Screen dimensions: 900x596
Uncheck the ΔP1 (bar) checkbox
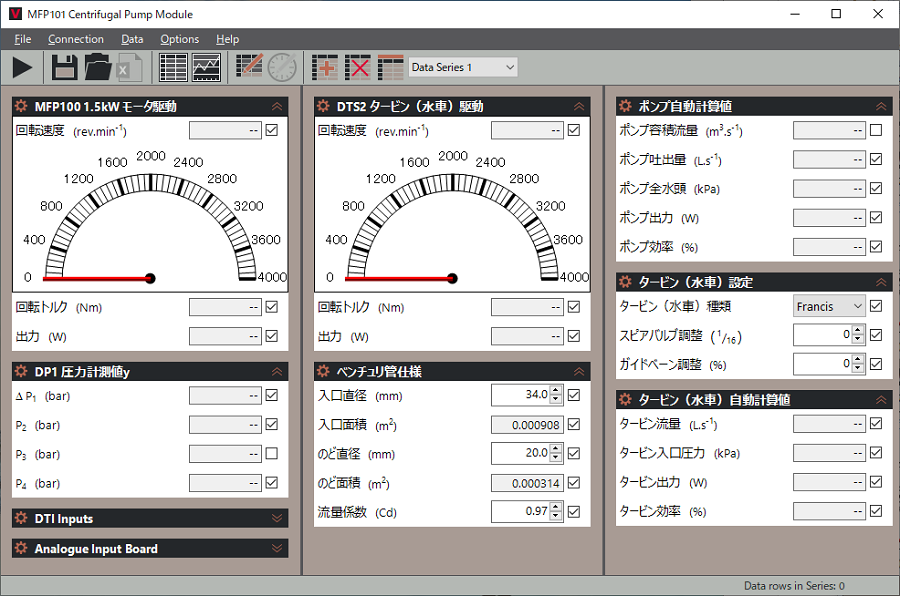(271, 395)
